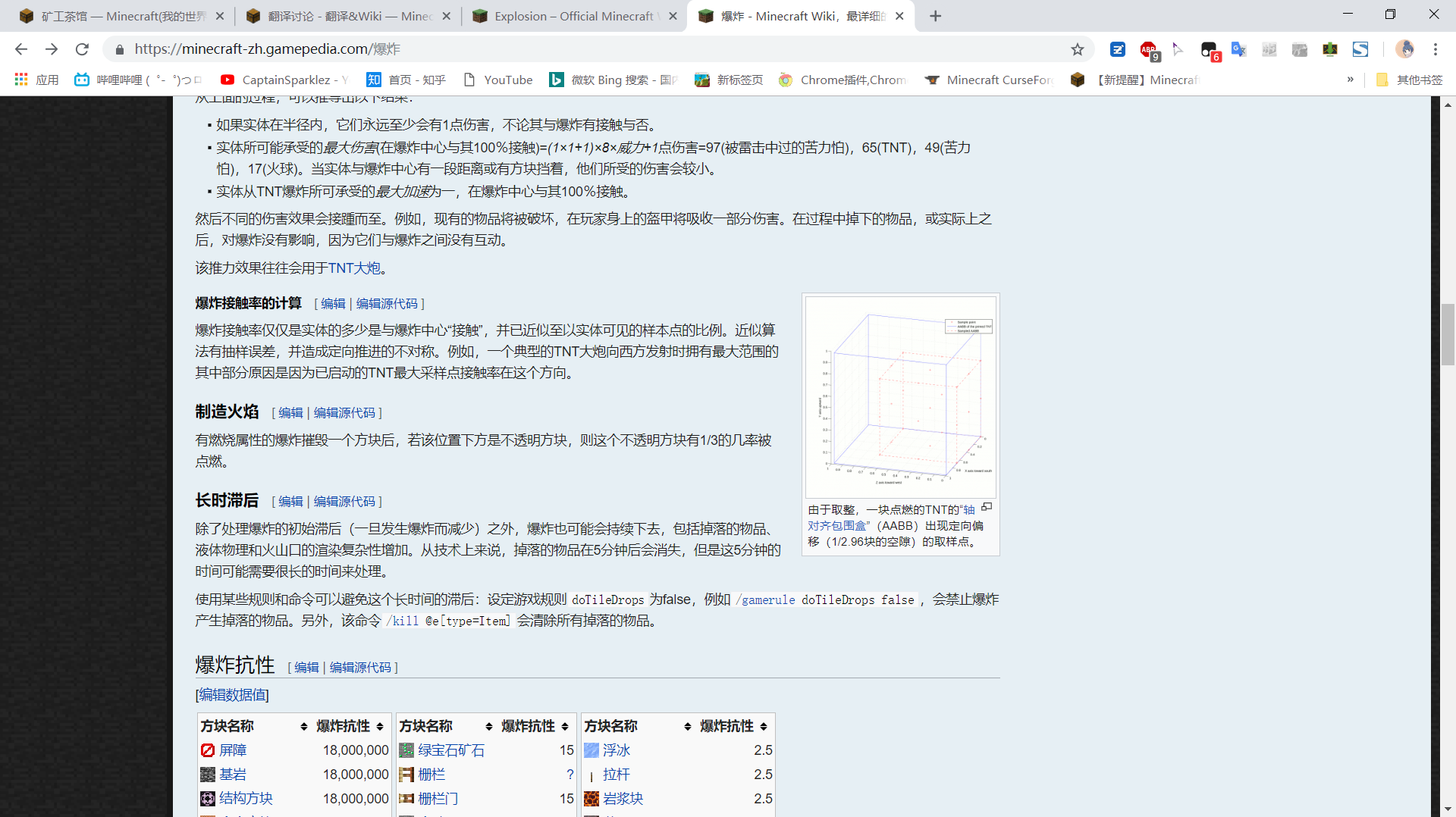Open the profile avatar menu
1456x817 pixels.
(1404, 49)
